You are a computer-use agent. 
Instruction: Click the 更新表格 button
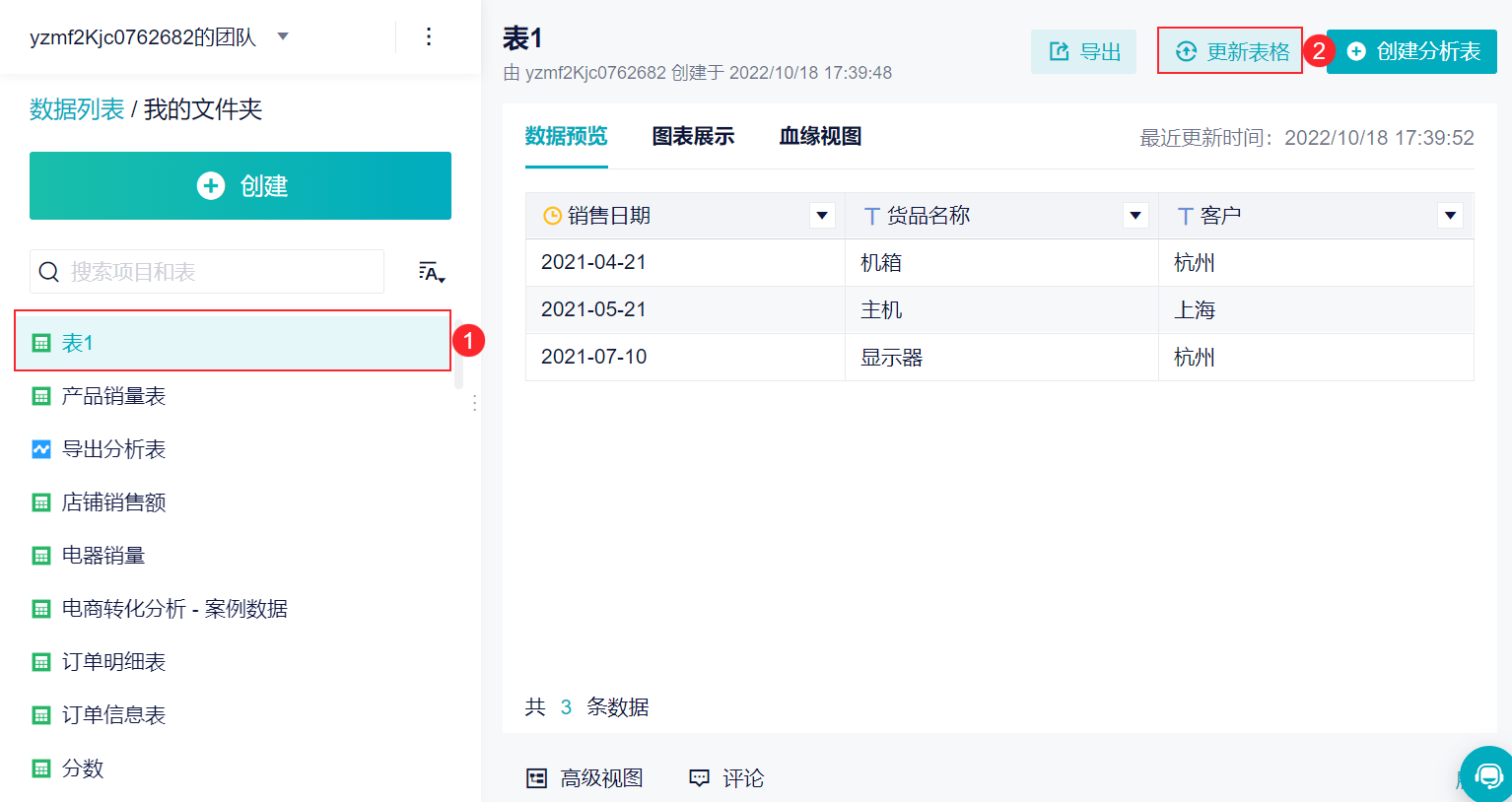click(x=1230, y=51)
